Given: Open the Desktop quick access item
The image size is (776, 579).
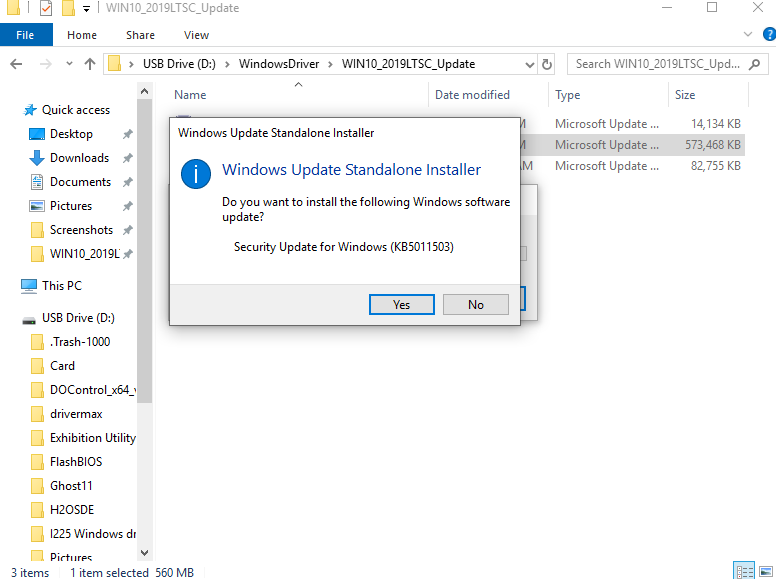Looking at the screenshot, I should click(x=71, y=134).
